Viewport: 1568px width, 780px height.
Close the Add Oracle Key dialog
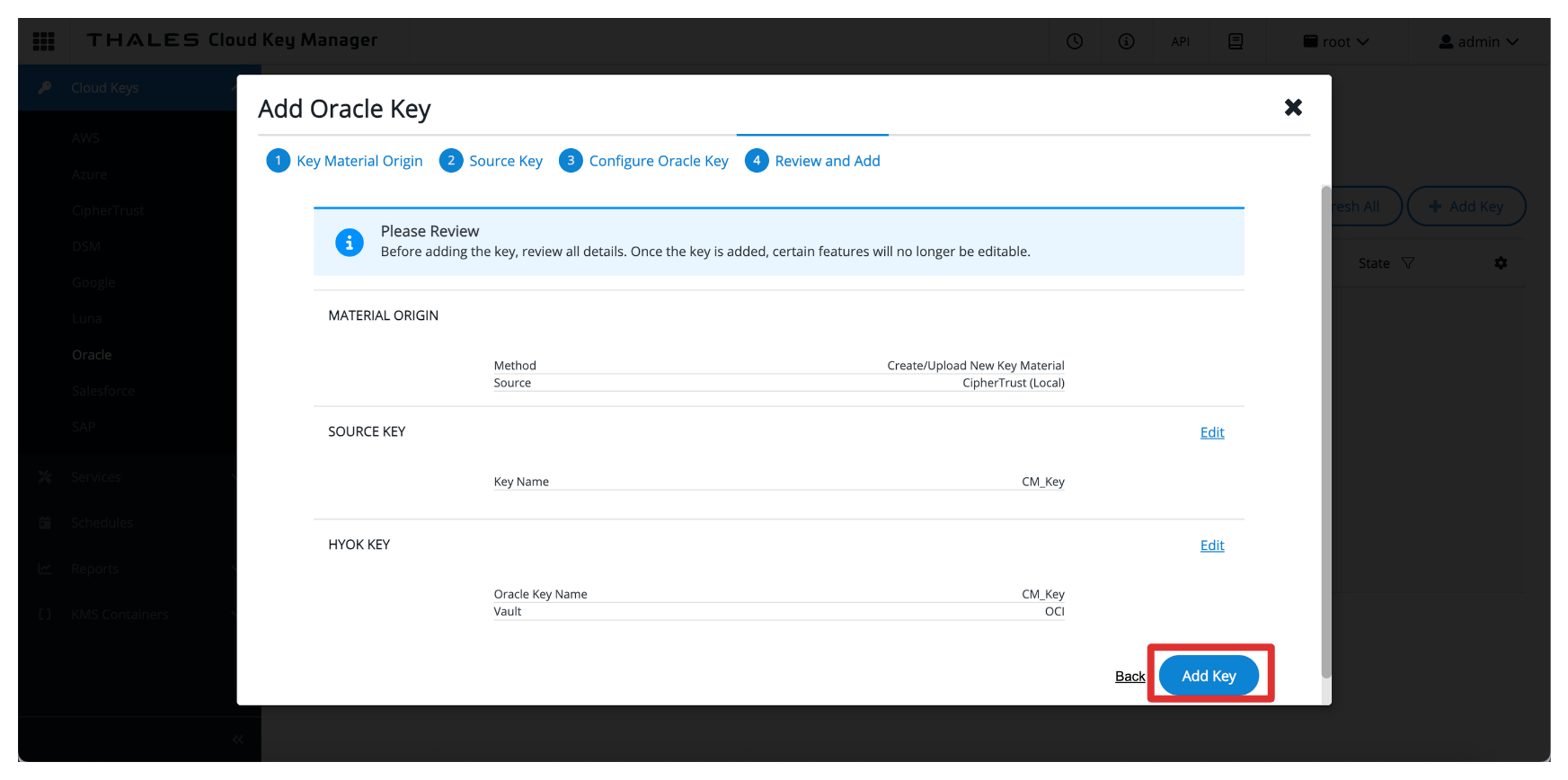(x=1293, y=108)
